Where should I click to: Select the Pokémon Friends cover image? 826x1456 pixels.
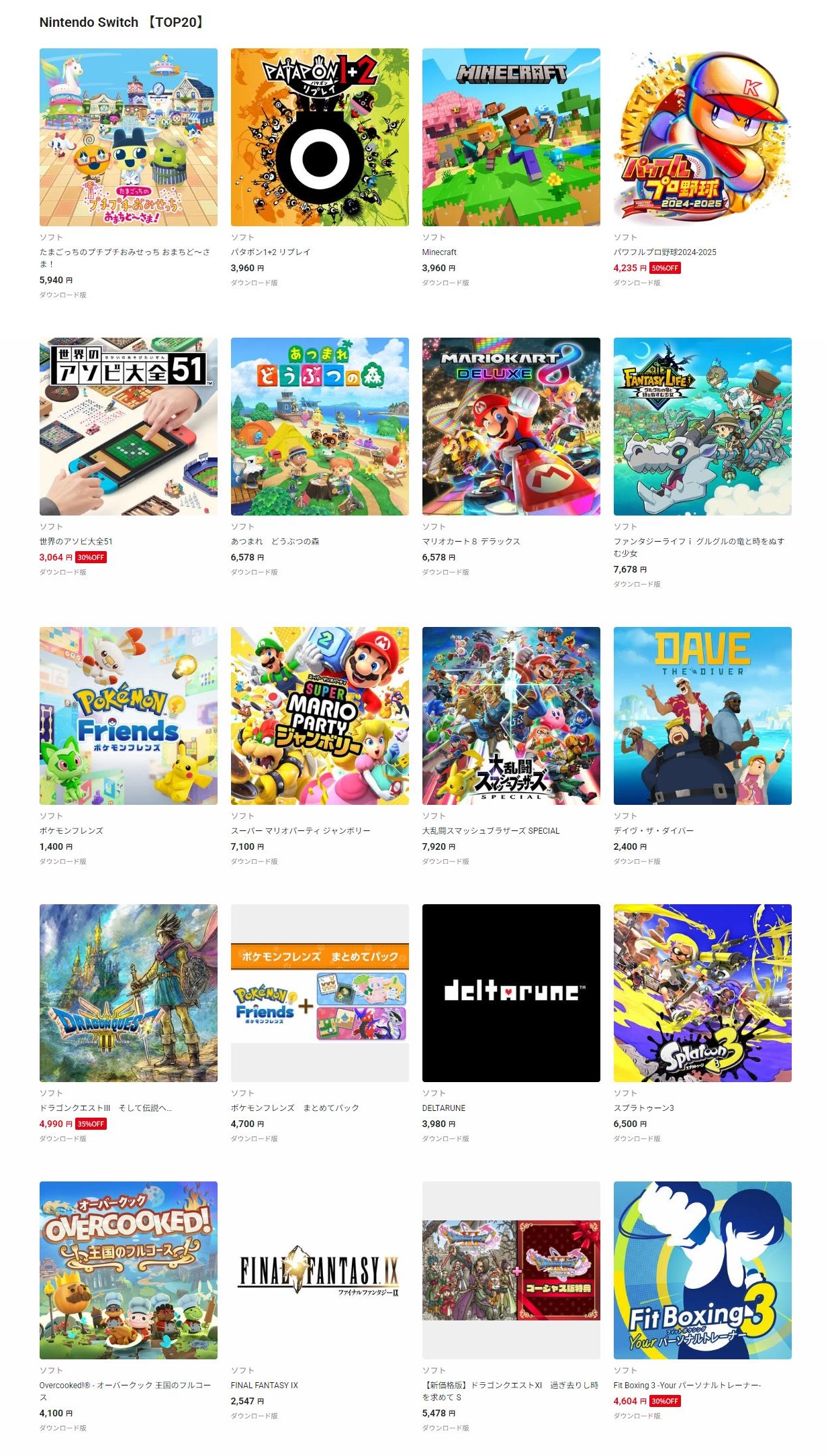tap(128, 716)
